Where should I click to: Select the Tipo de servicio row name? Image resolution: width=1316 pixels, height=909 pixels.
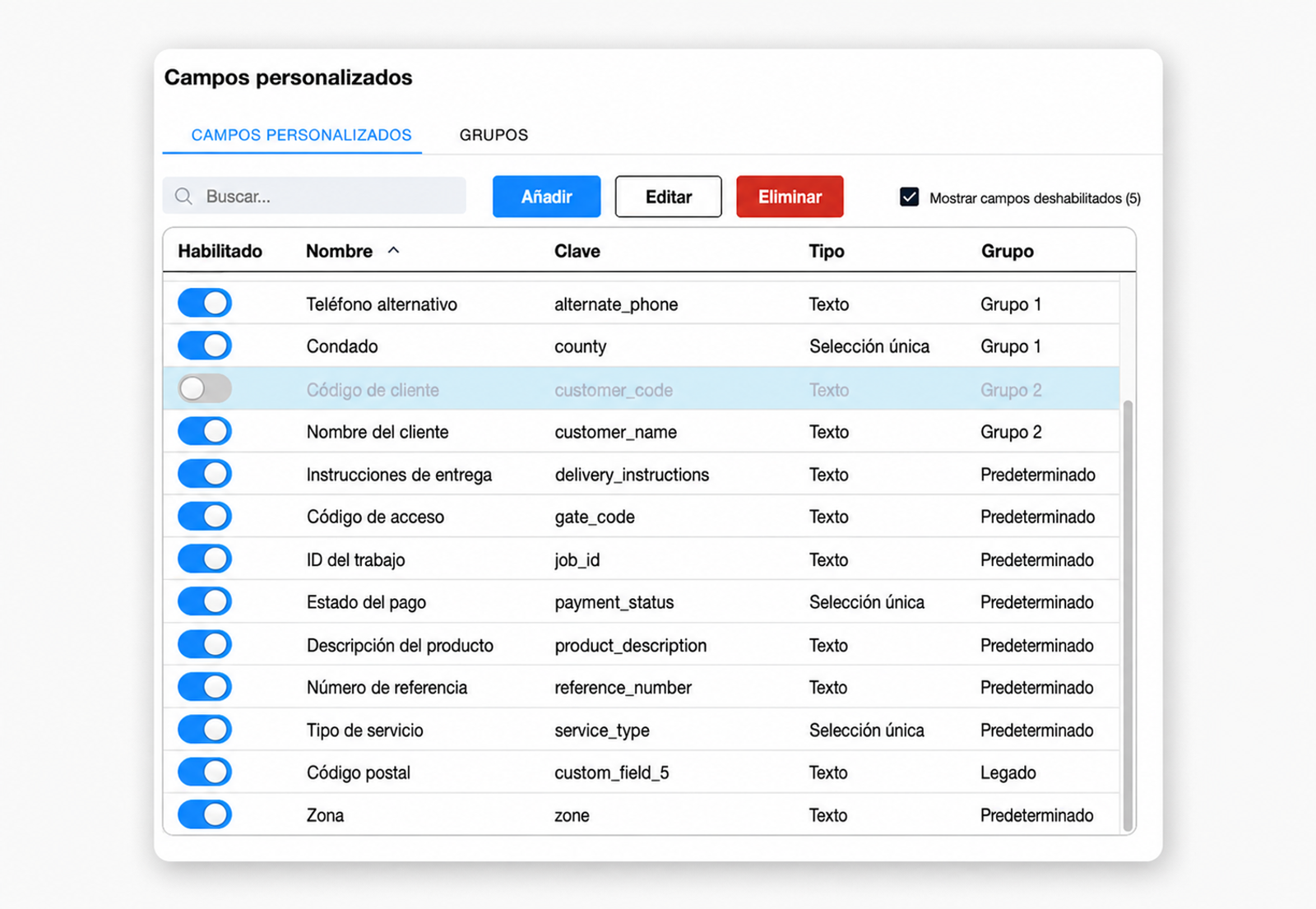[x=364, y=730]
